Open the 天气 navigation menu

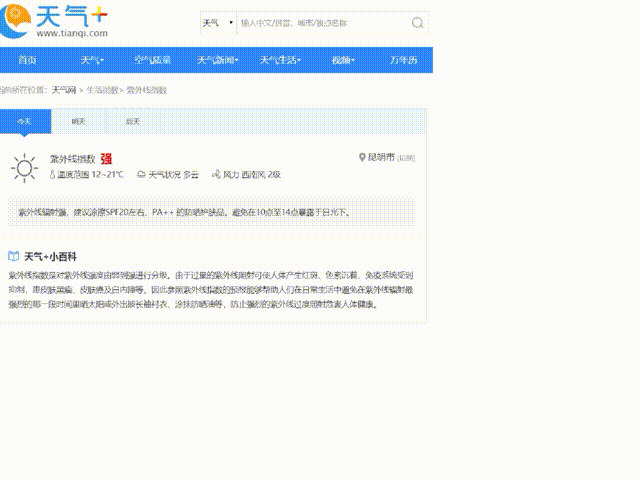coord(92,60)
